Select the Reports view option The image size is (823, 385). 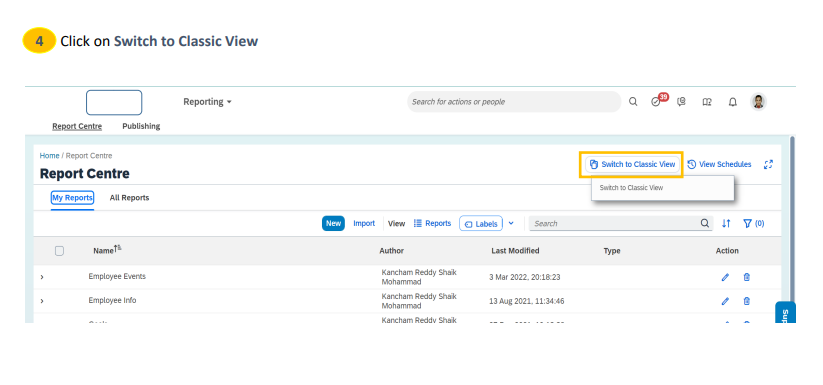coord(432,223)
